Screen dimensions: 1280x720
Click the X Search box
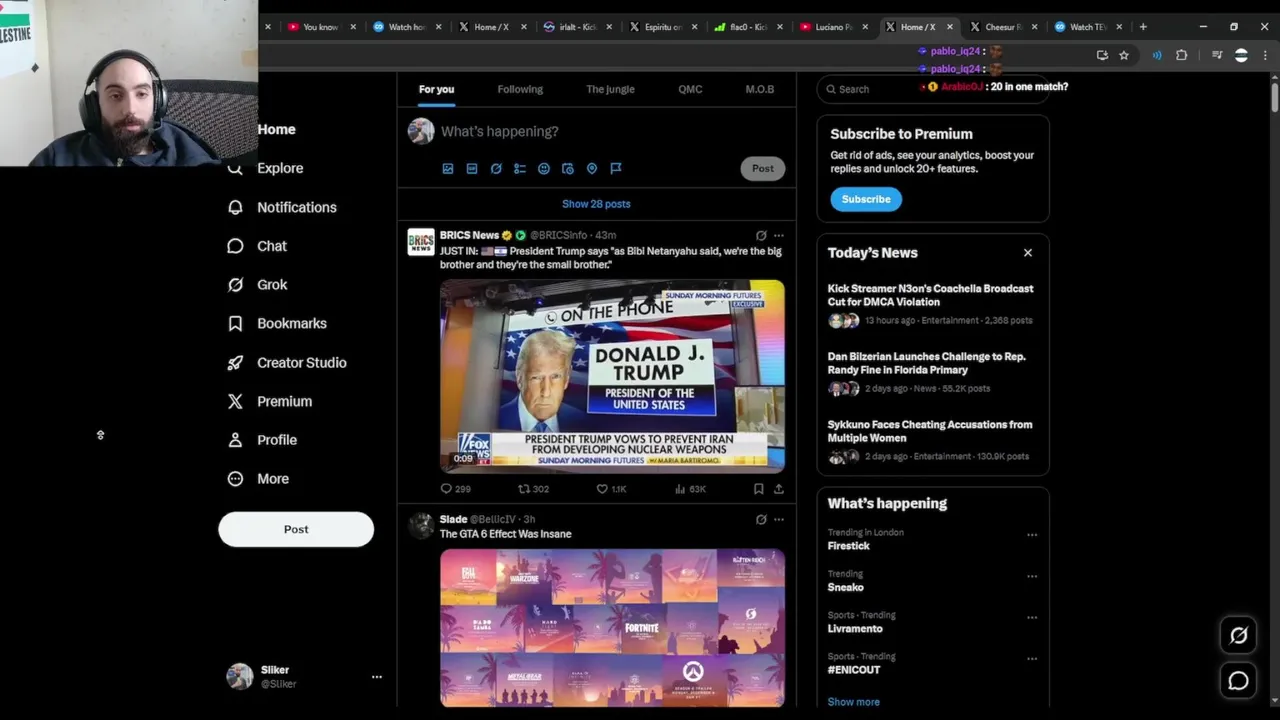[932, 89]
